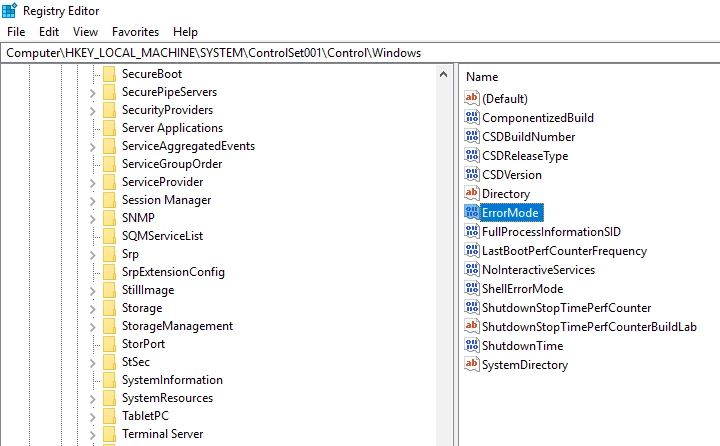The width and height of the screenshot is (720, 446).
Task: Open the File menu
Action: (16, 32)
